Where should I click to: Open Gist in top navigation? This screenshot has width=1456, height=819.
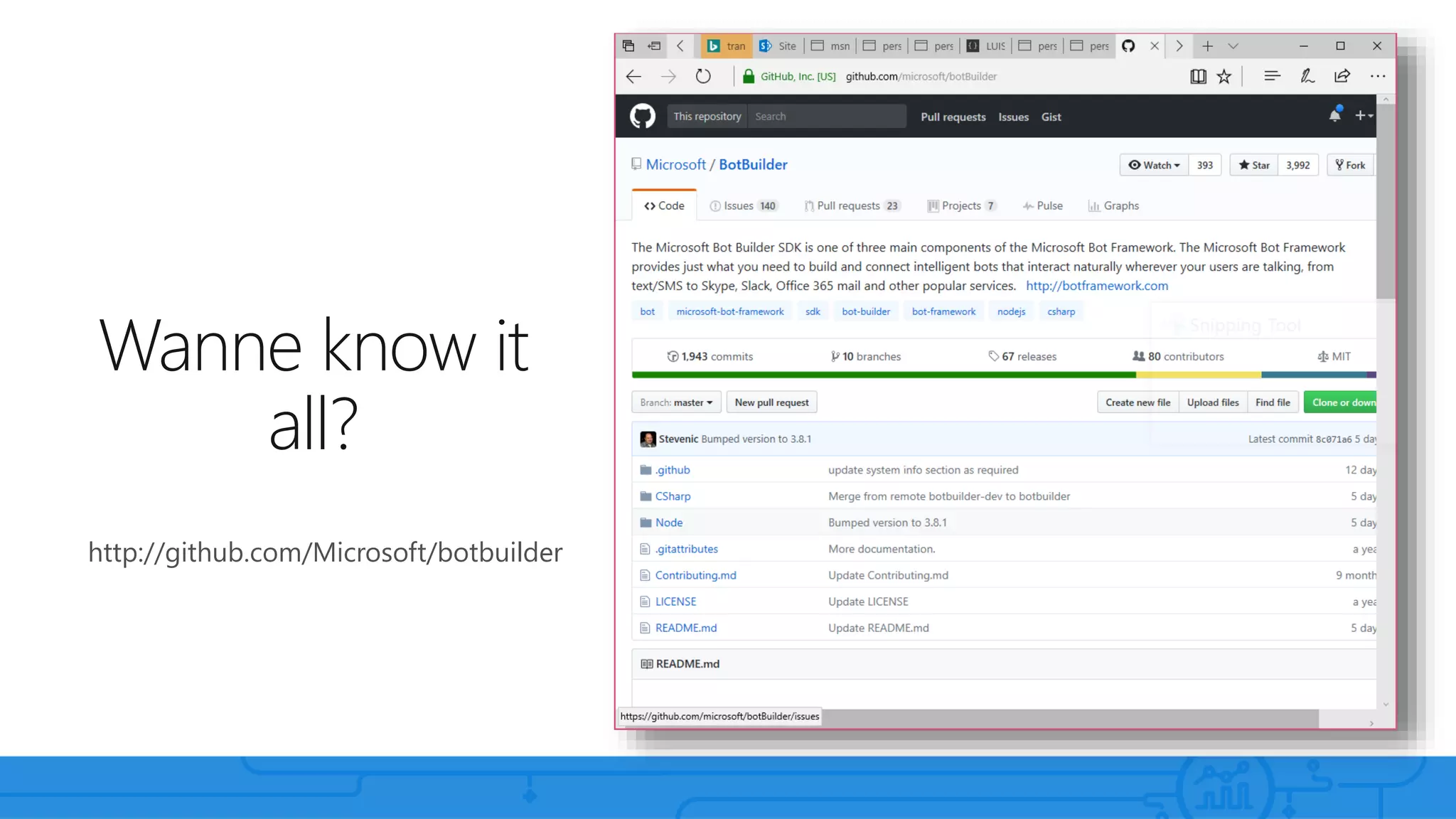coord(1051,117)
